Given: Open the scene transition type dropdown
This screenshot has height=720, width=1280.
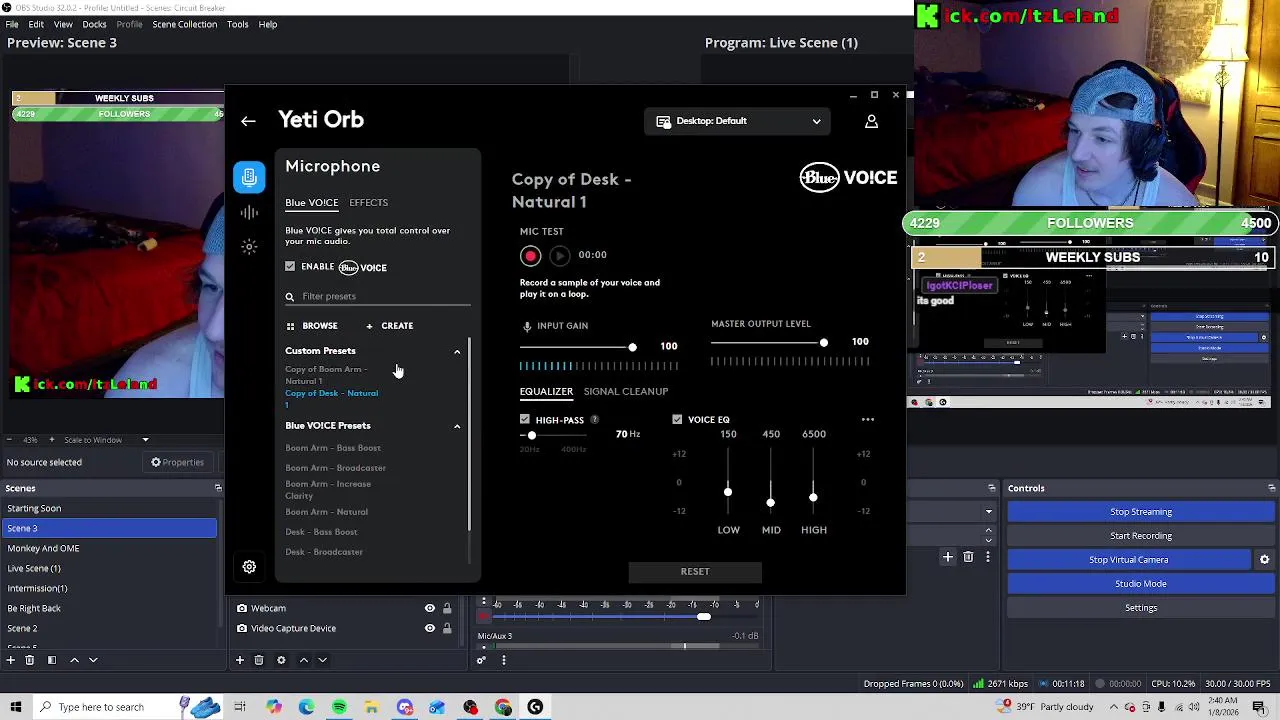Looking at the screenshot, I should (x=989, y=512).
